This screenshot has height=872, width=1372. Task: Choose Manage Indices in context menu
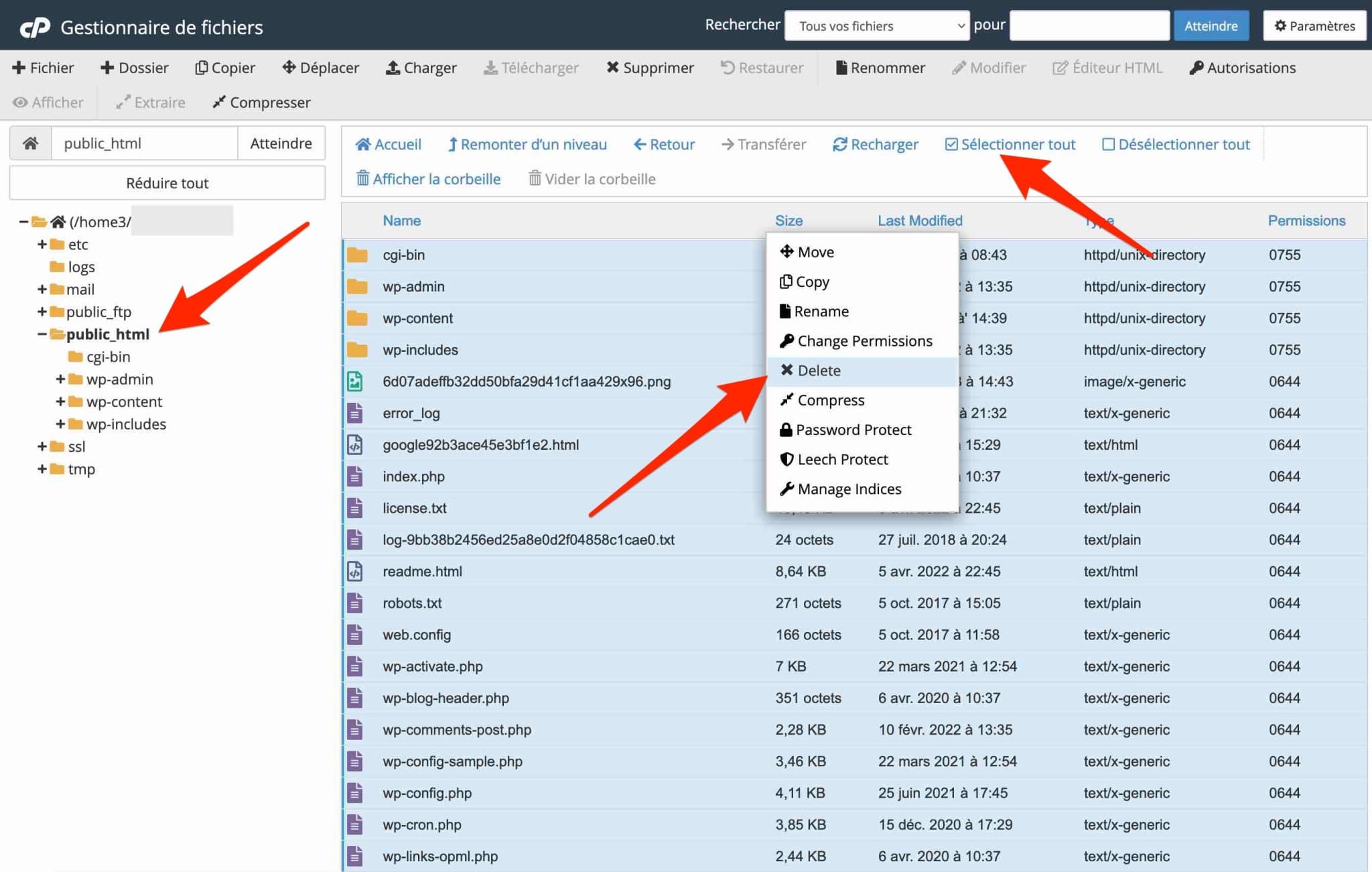click(862, 489)
